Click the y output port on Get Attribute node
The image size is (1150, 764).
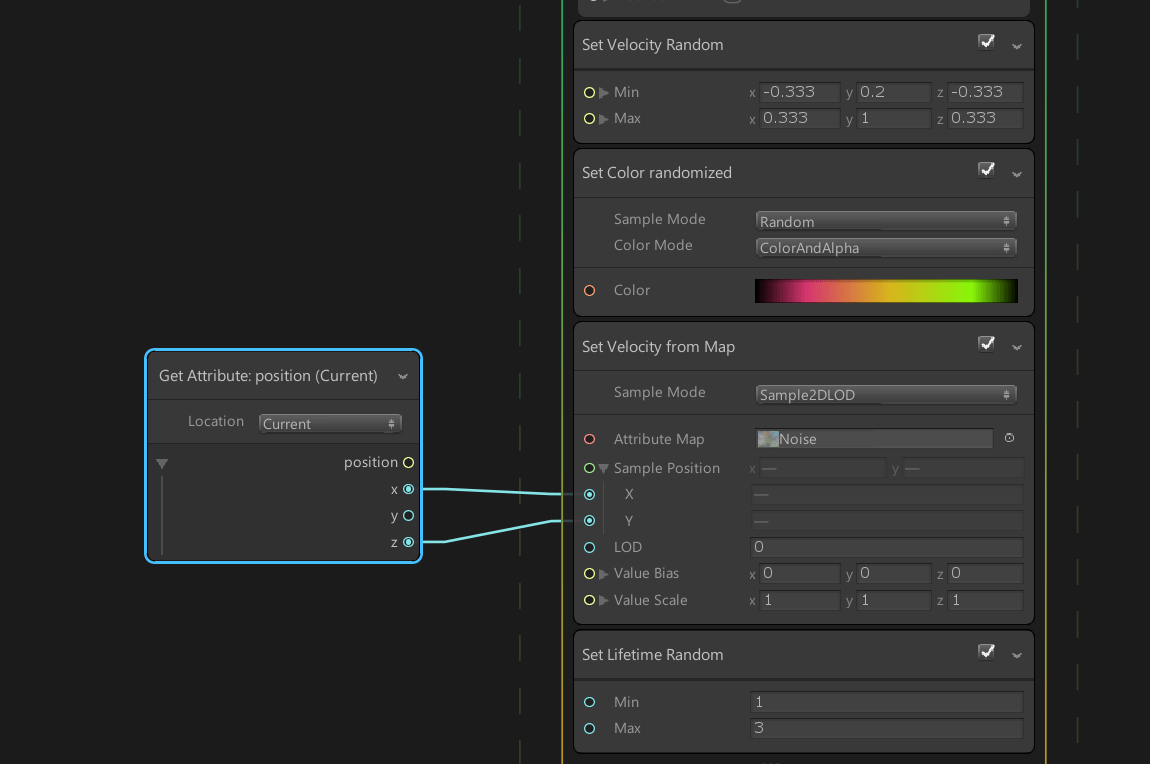click(x=408, y=515)
